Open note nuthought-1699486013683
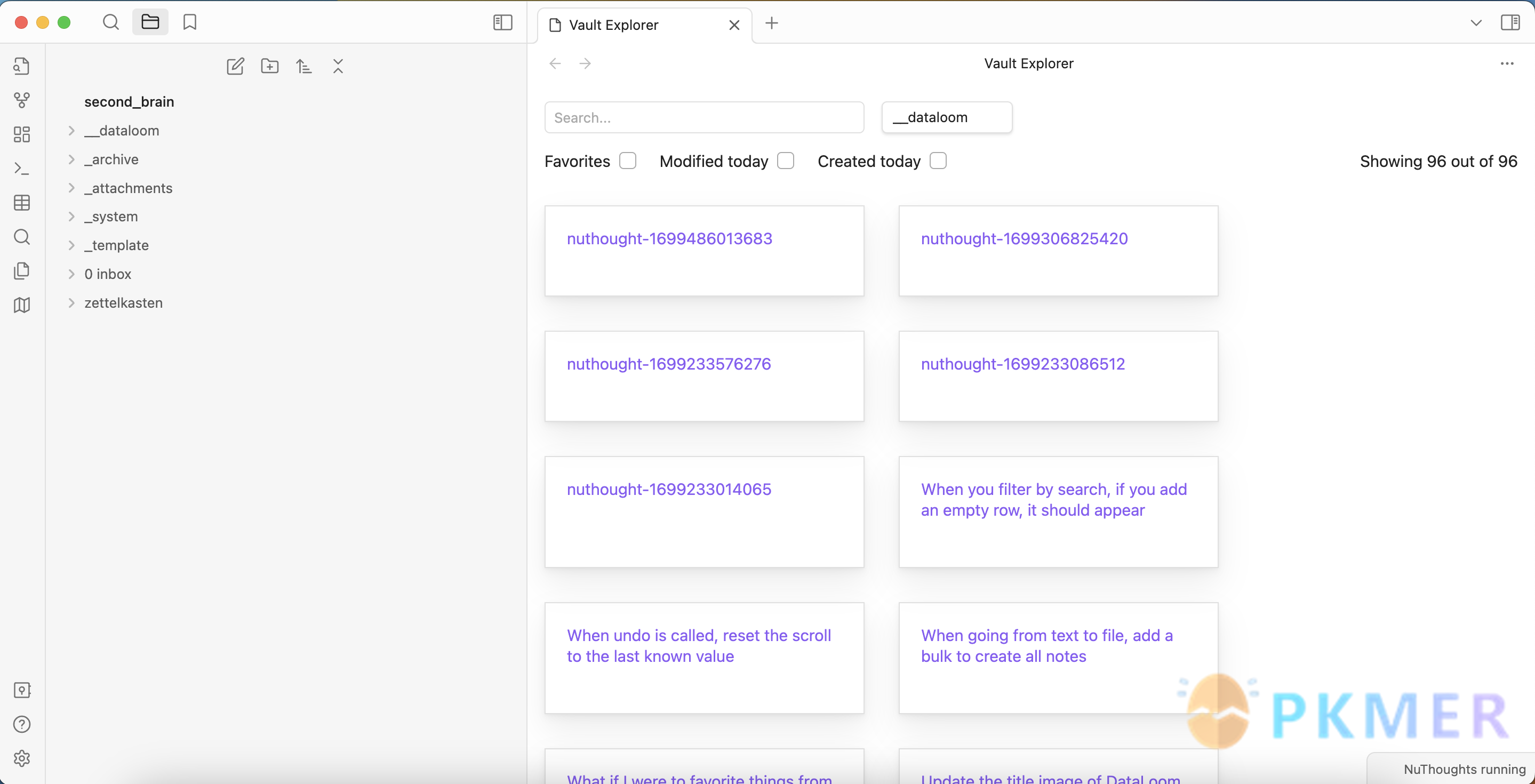 (x=669, y=239)
